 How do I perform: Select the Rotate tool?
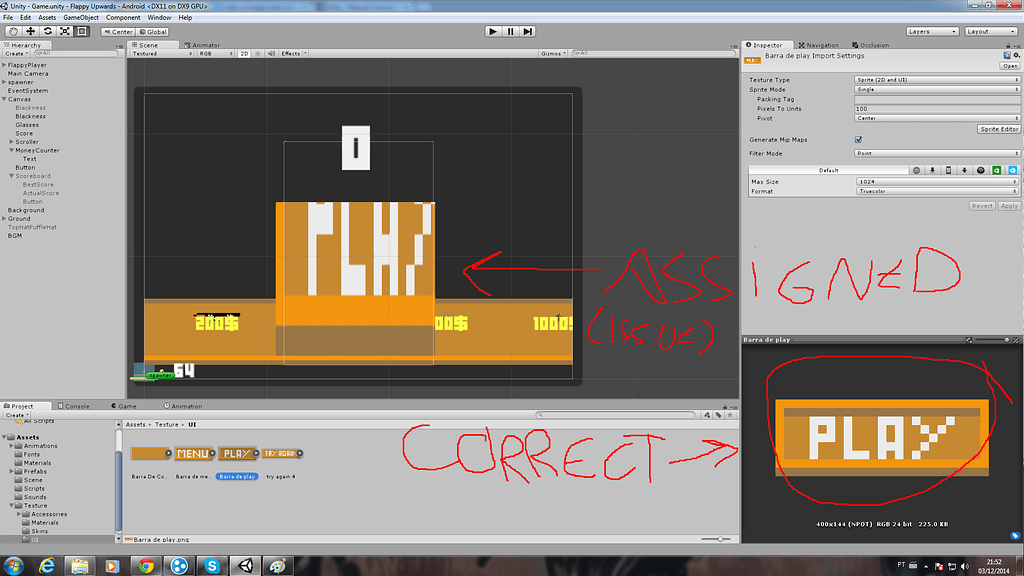[47, 31]
